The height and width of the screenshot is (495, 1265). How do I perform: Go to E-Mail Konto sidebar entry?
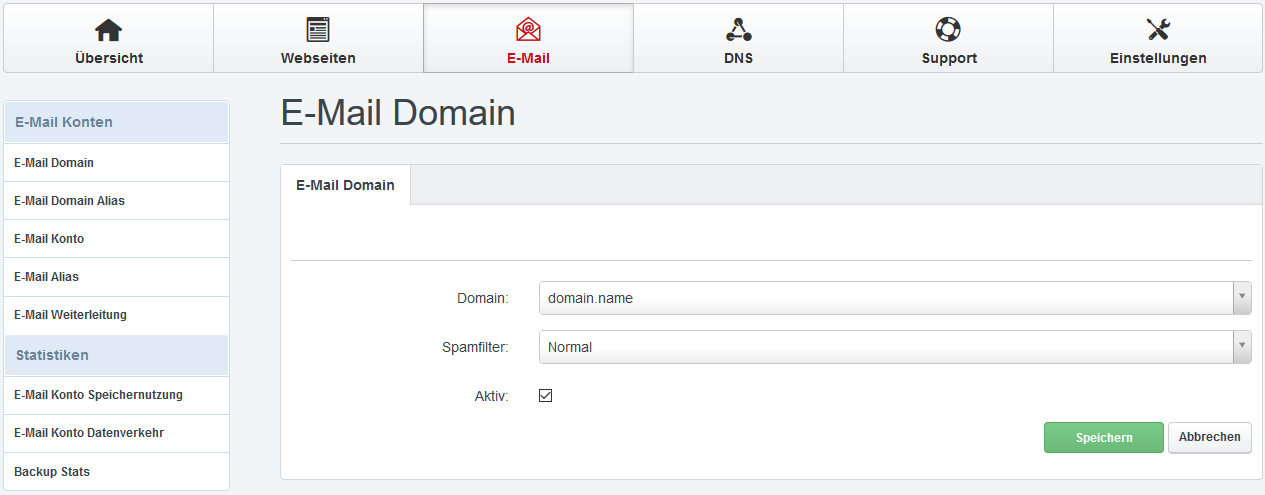click(49, 239)
